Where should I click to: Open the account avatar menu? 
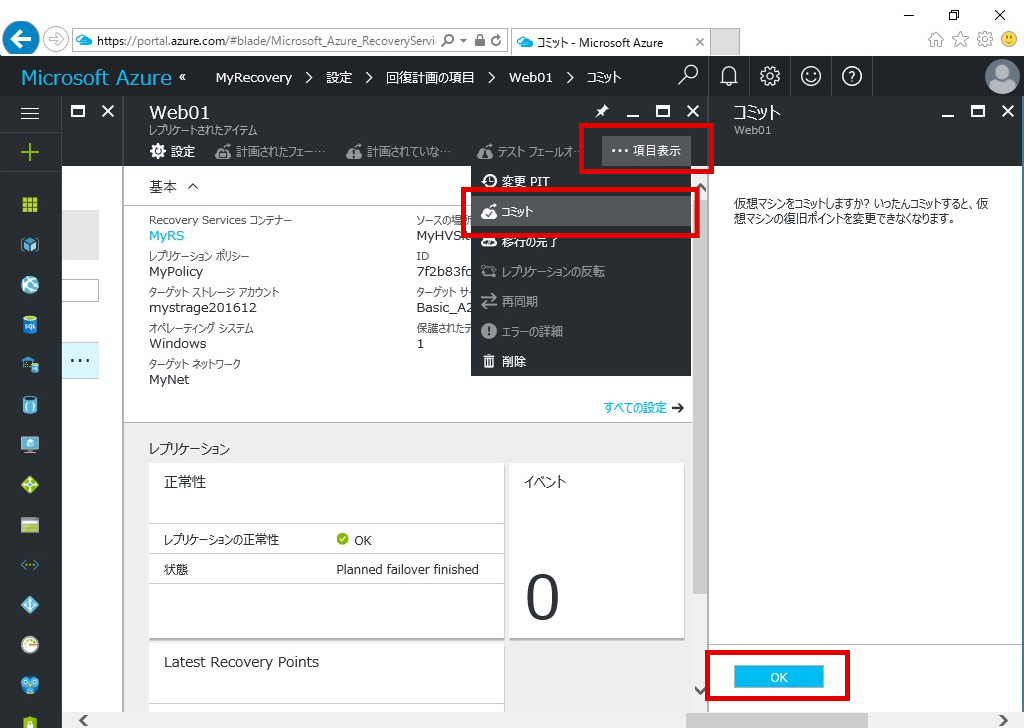pos(1002,76)
